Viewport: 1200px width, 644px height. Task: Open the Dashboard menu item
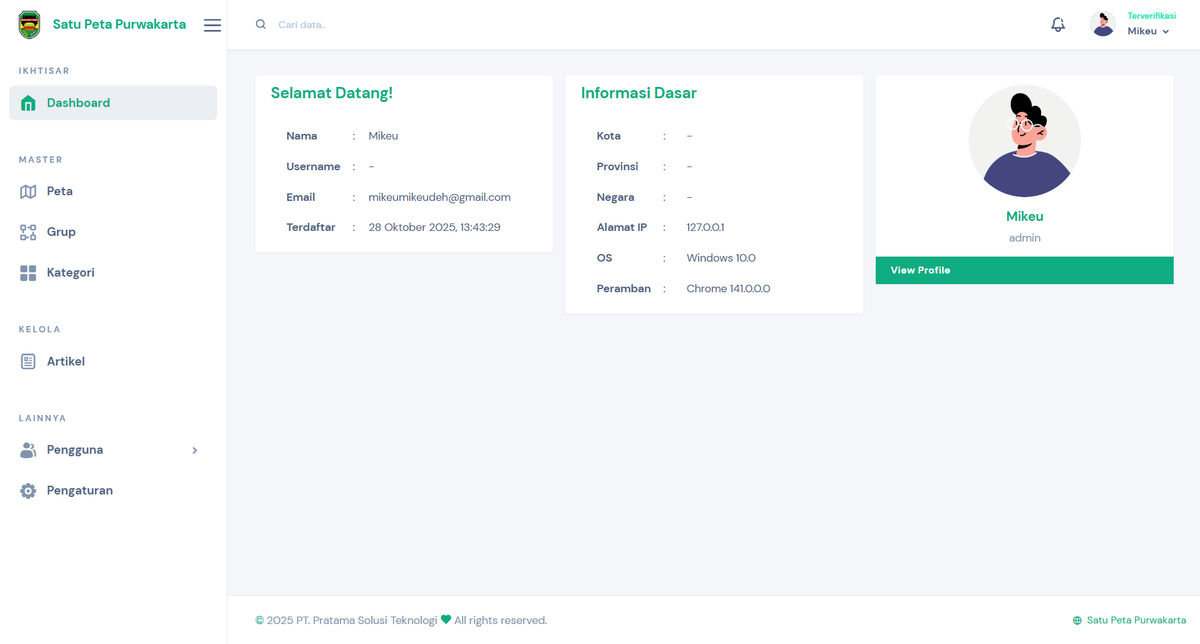click(113, 103)
